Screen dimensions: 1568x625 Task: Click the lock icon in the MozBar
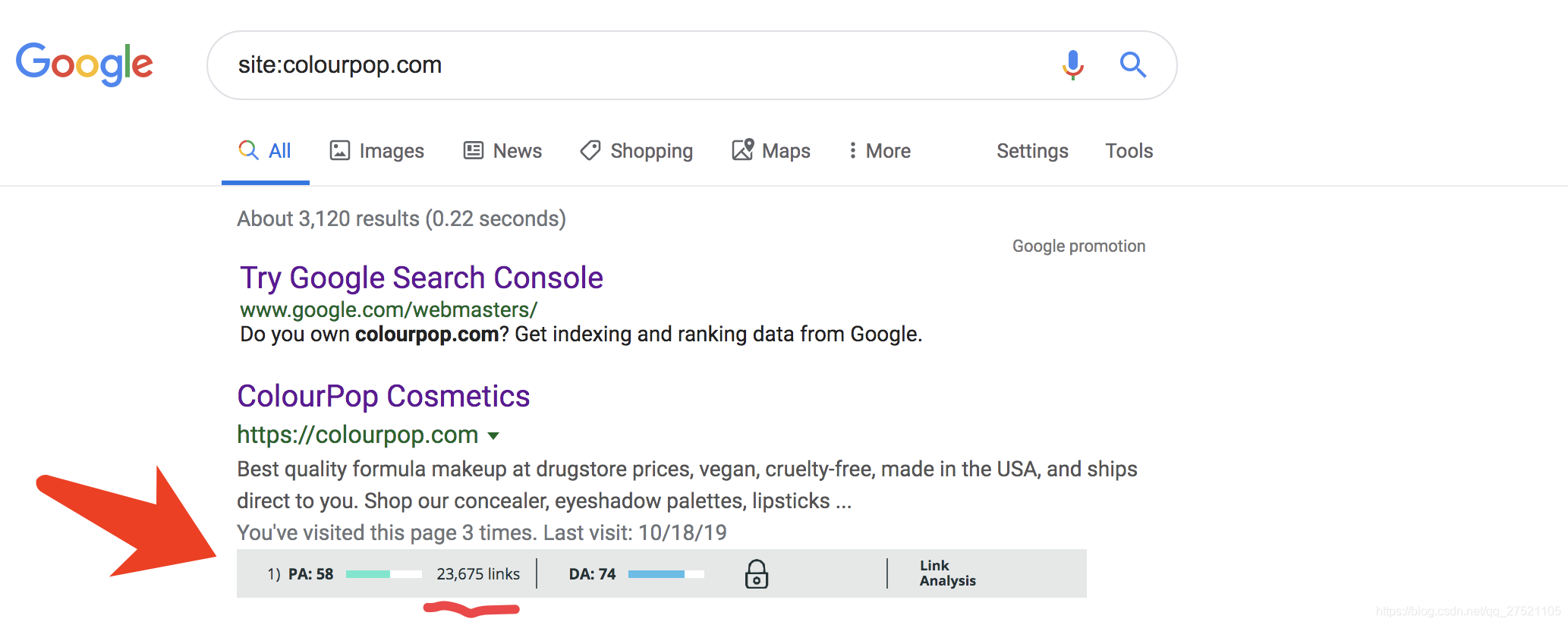coord(756,574)
